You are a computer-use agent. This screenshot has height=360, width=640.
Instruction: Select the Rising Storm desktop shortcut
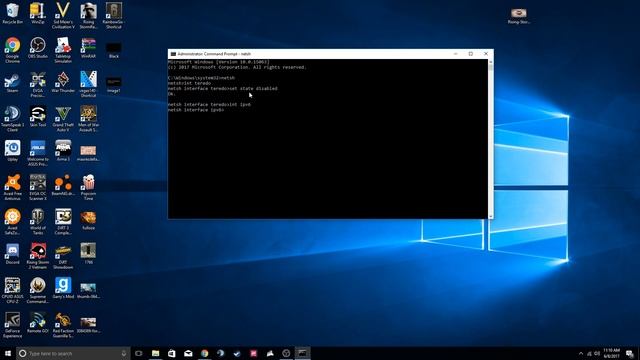pyautogui.click(x=88, y=16)
